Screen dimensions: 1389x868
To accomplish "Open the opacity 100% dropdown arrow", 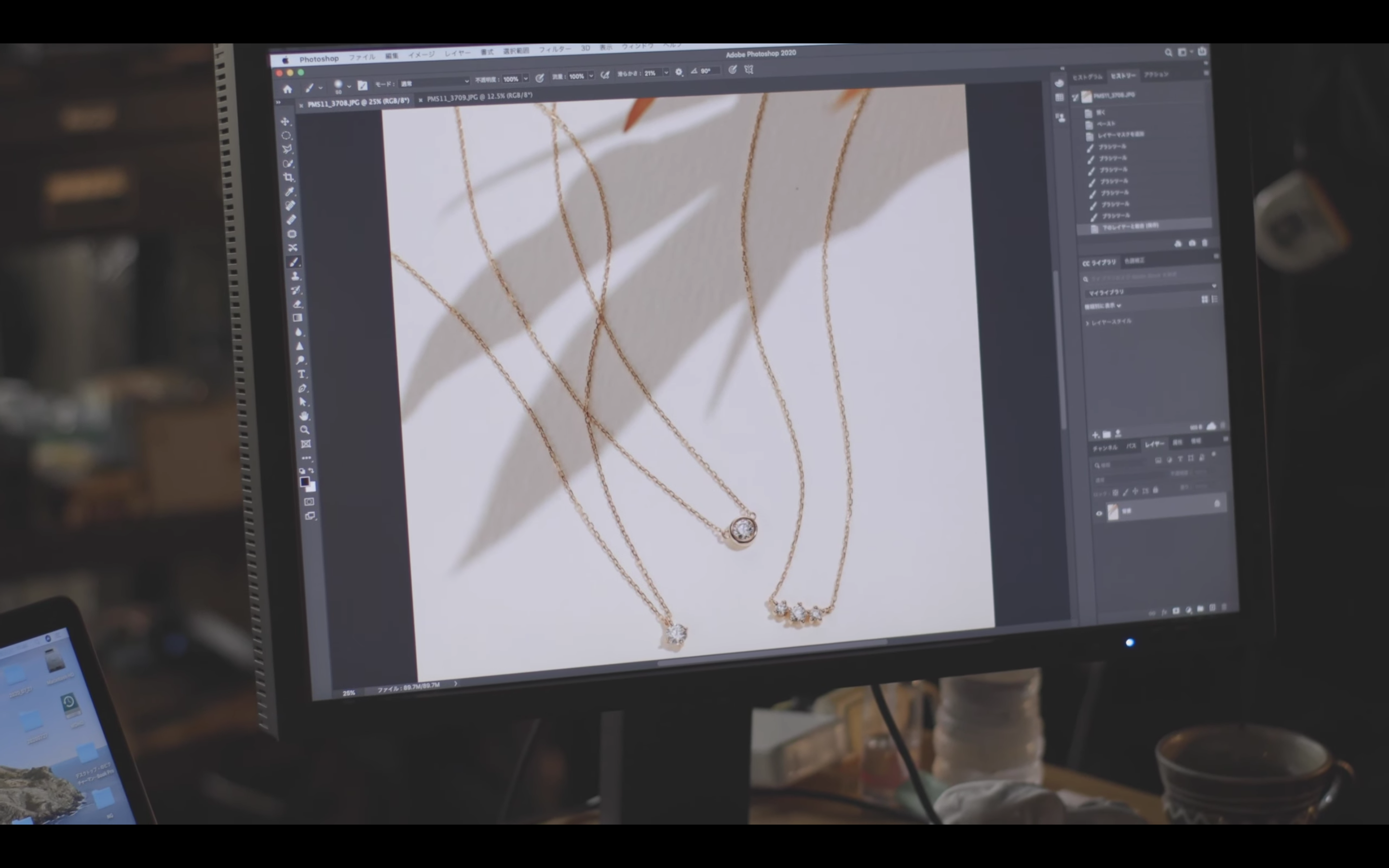I will tap(525, 79).
